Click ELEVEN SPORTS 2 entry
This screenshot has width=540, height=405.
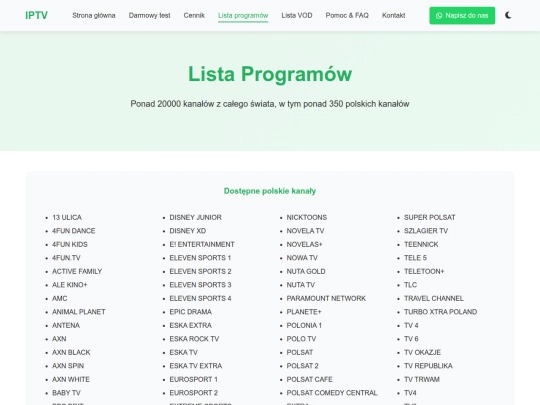[200, 271]
